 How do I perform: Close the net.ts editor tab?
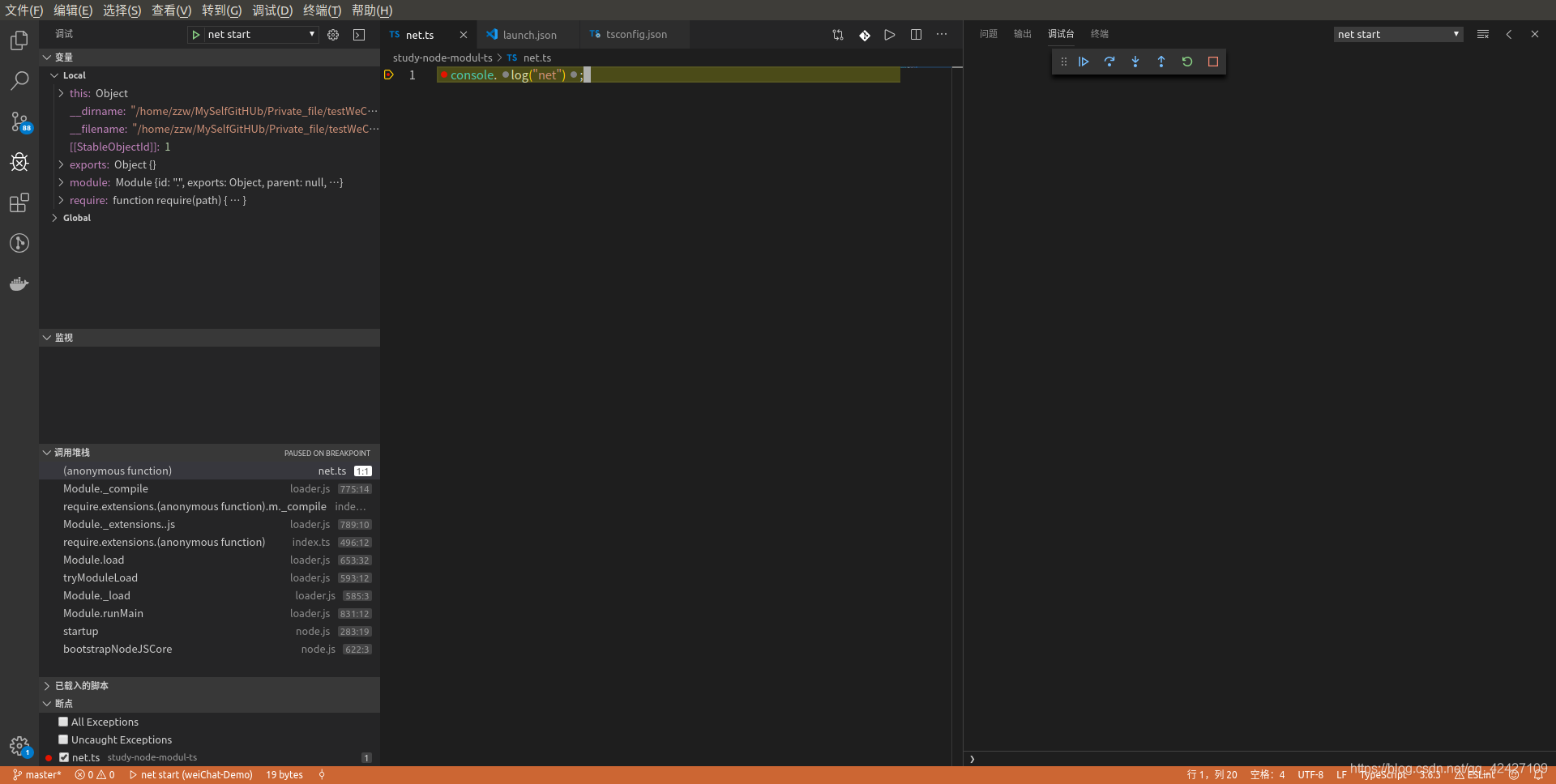[x=464, y=35]
